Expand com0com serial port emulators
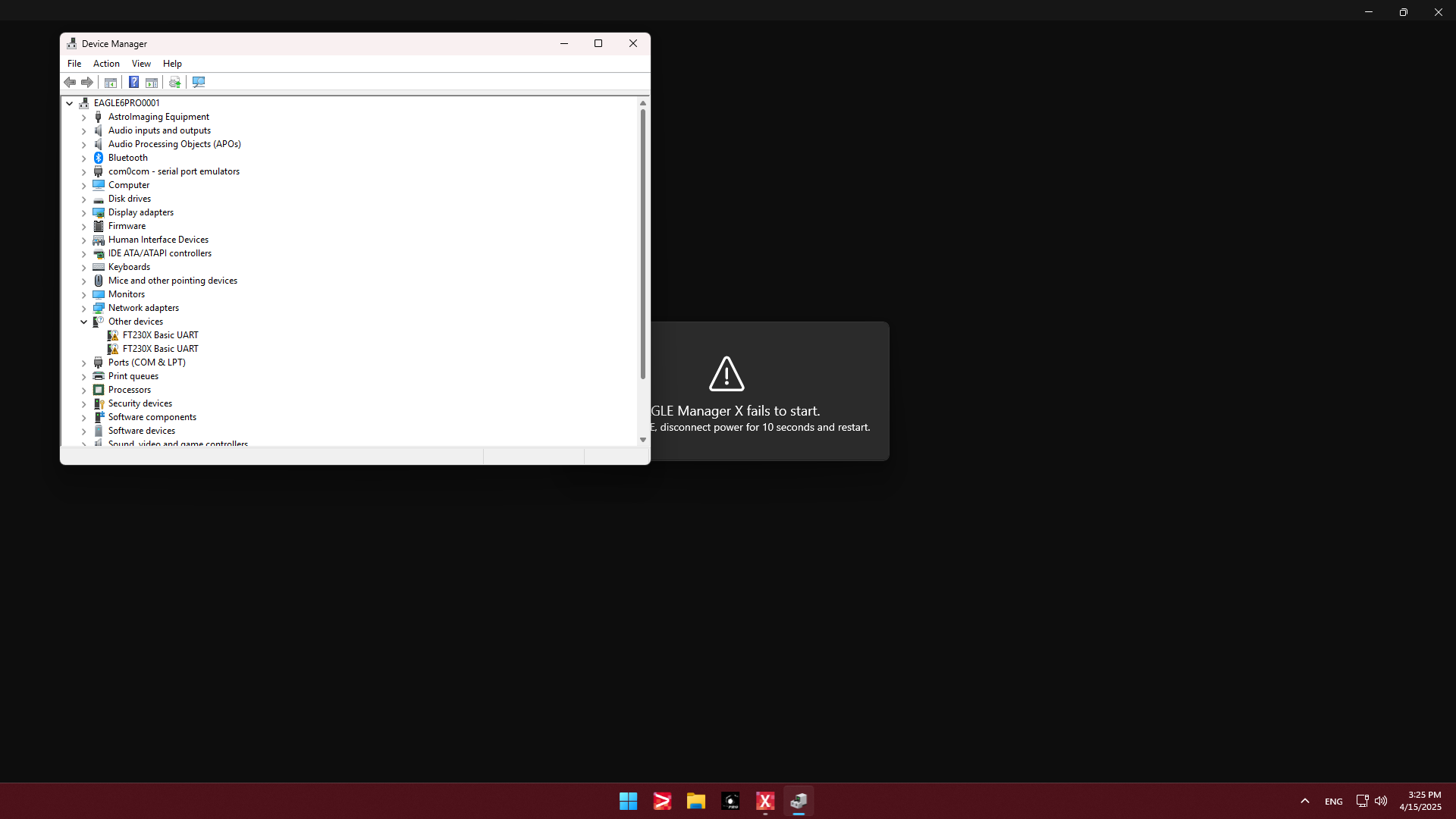 [x=84, y=172]
